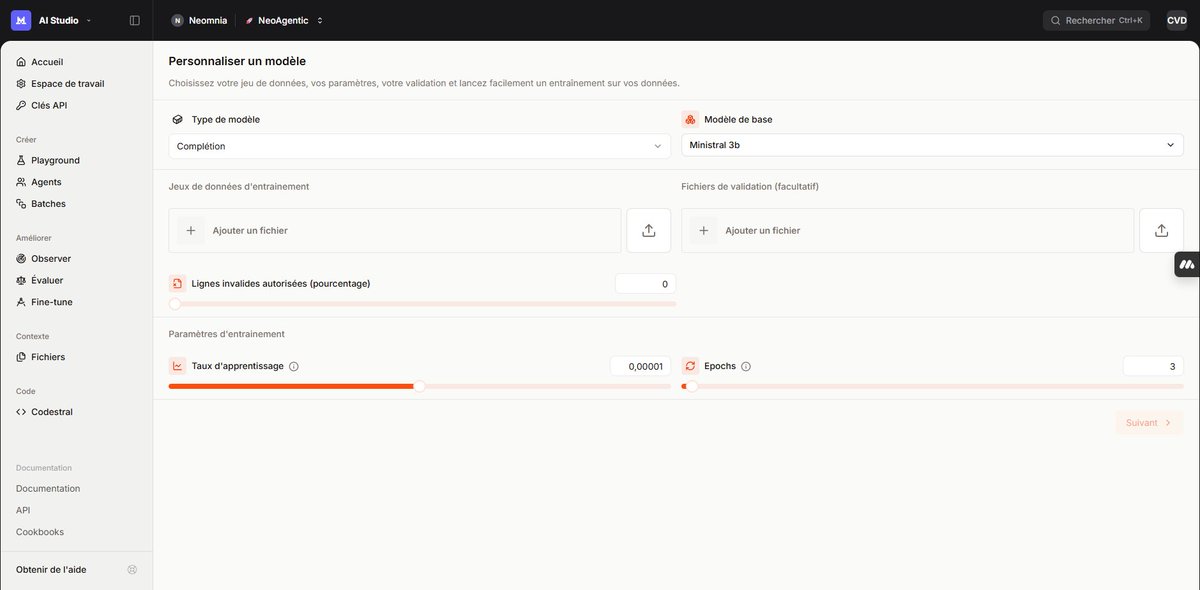Click the Évaluer scales icon
The image size is (1200, 590).
[22, 281]
